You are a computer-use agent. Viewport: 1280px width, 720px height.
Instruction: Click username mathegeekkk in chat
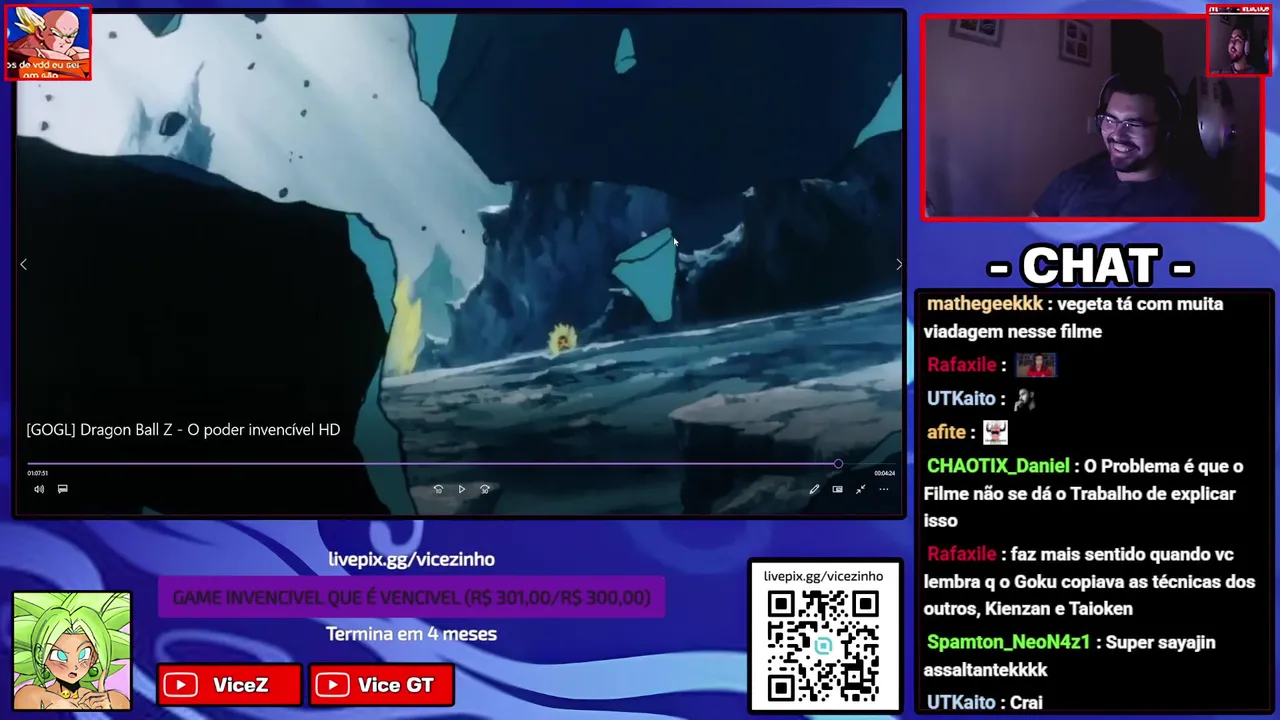pyautogui.click(x=985, y=304)
